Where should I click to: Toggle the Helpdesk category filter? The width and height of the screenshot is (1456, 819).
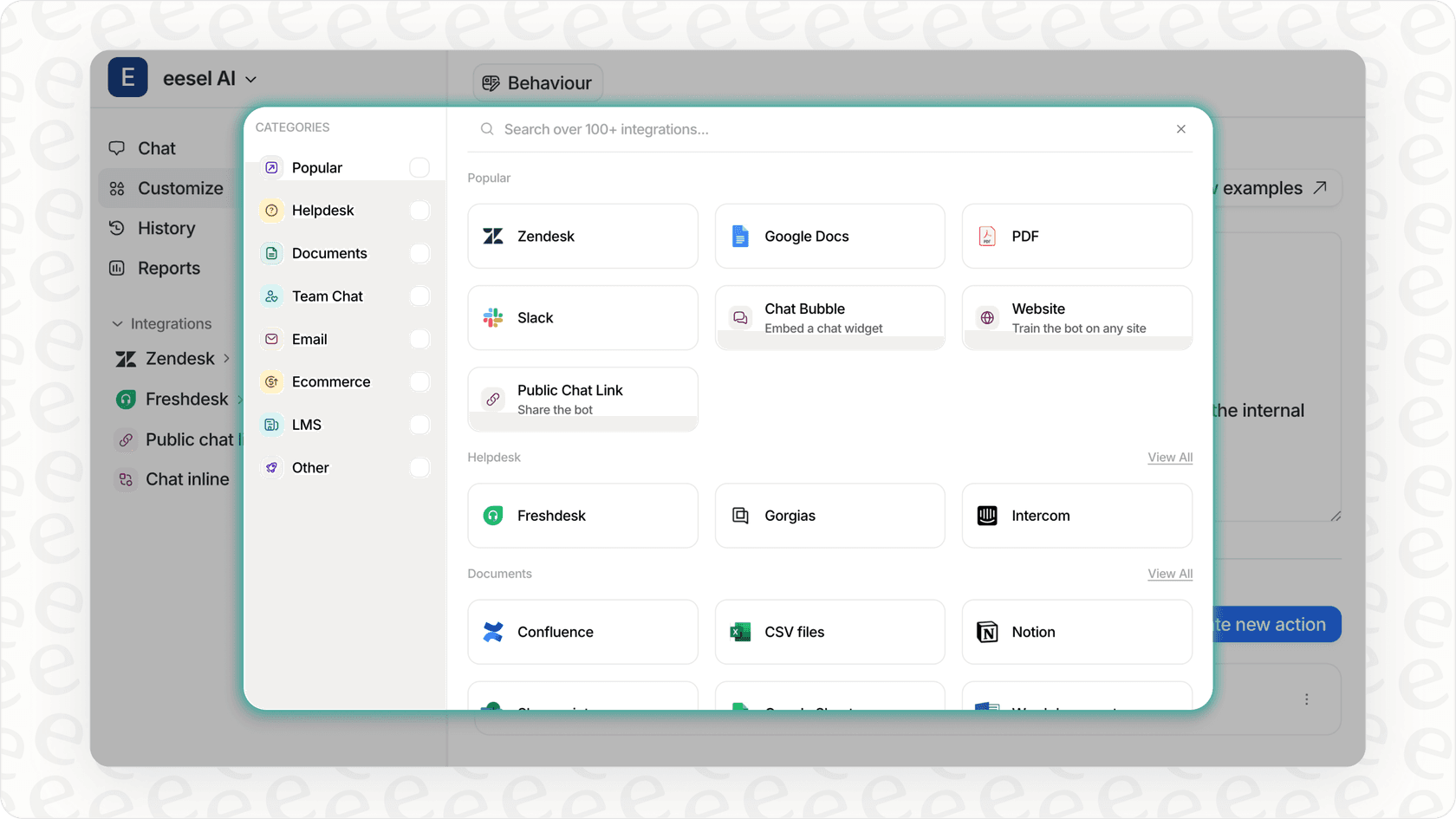(419, 210)
